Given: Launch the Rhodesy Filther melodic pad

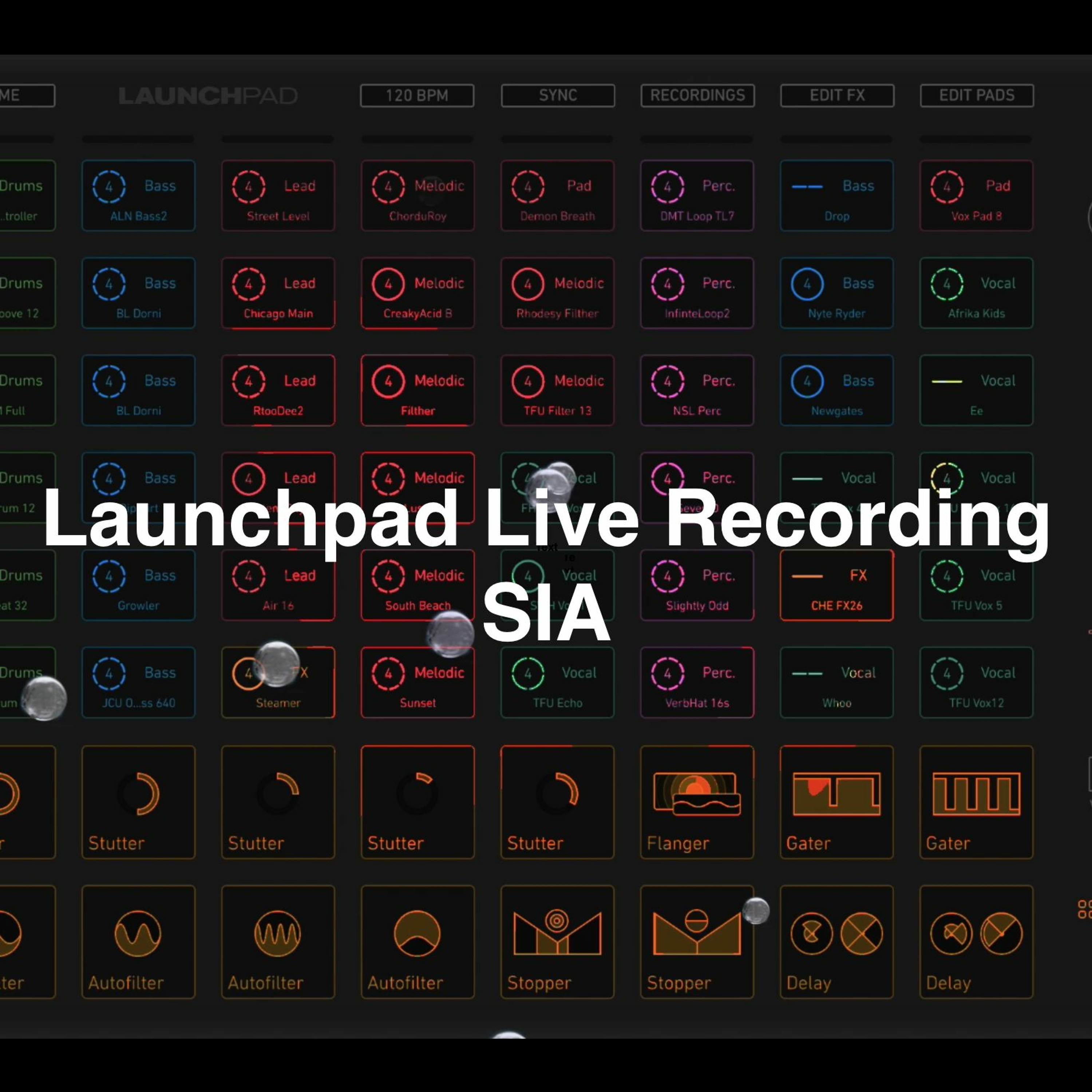Looking at the screenshot, I should tap(557, 293).
